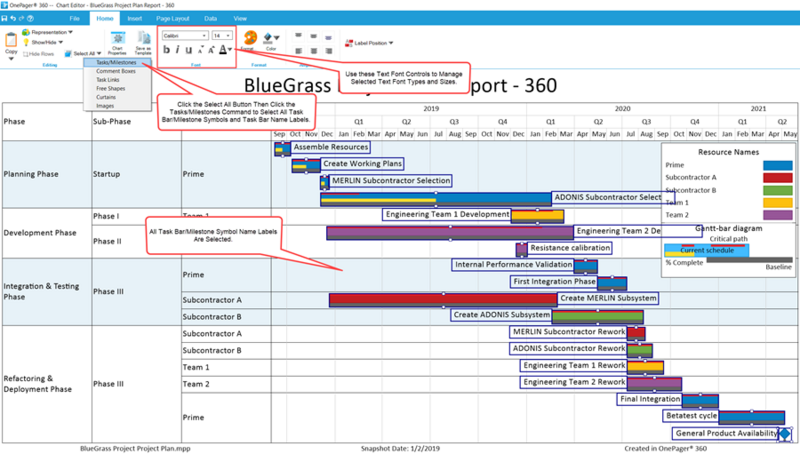Select the Engineering Team 2 purple task bar
800x454 pixels.
tap(450, 233)
